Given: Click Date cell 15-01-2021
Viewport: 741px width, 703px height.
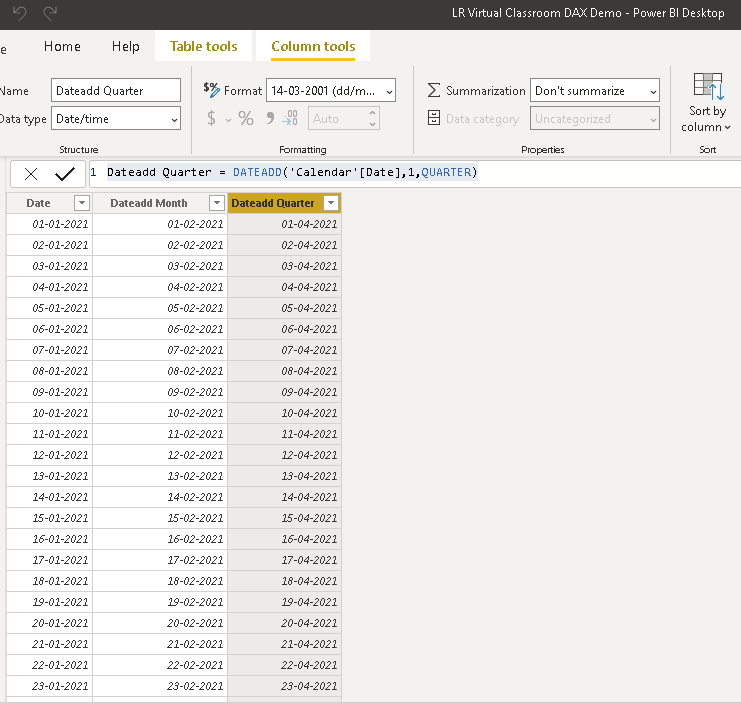Looking at the screenshot, I should [50, 518].
